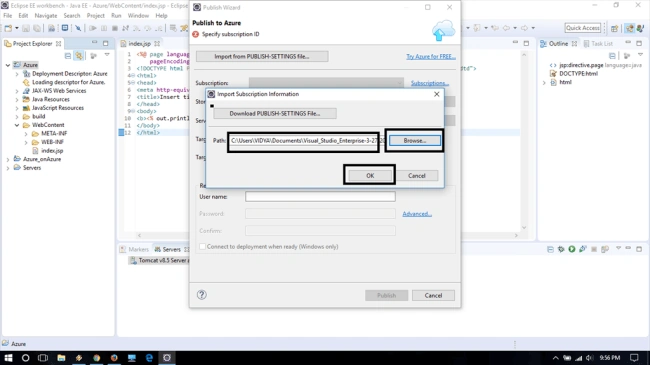Click the Windows Start button
Image resolution: width=650 pixels, height=365 pixels.
click(8, 358)
